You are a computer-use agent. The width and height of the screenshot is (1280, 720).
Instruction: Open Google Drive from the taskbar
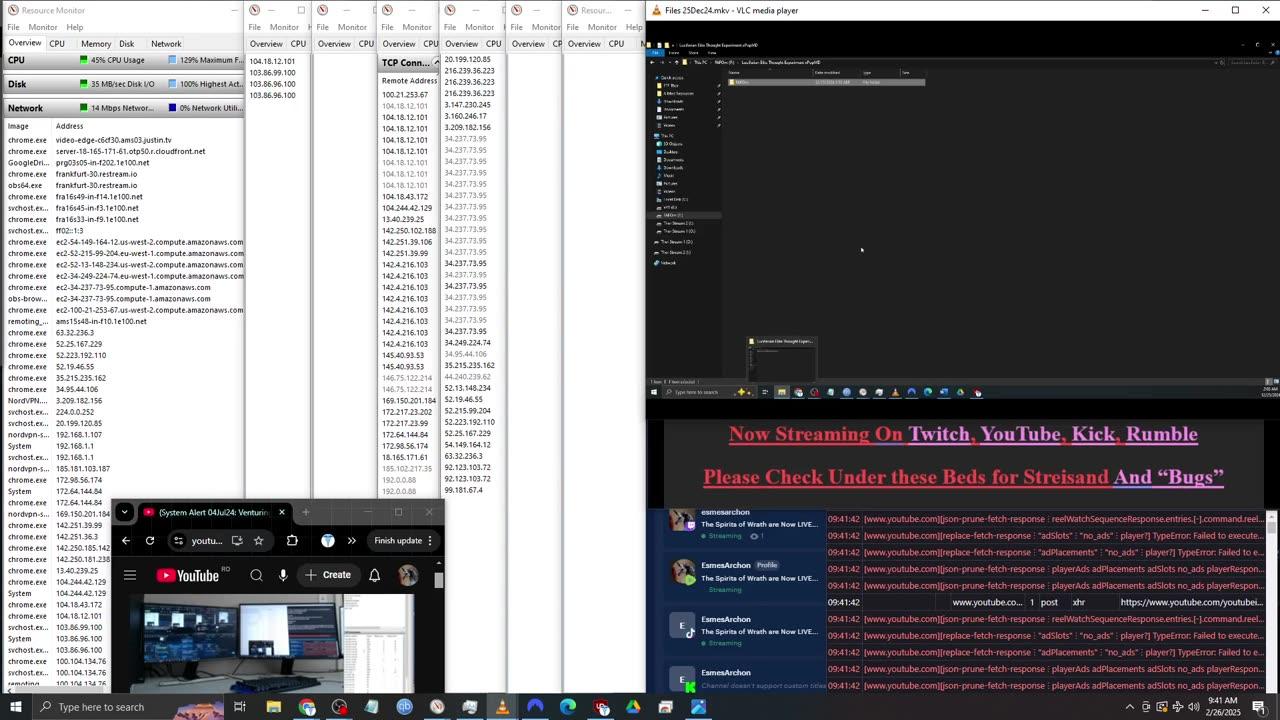coord(633,707)
